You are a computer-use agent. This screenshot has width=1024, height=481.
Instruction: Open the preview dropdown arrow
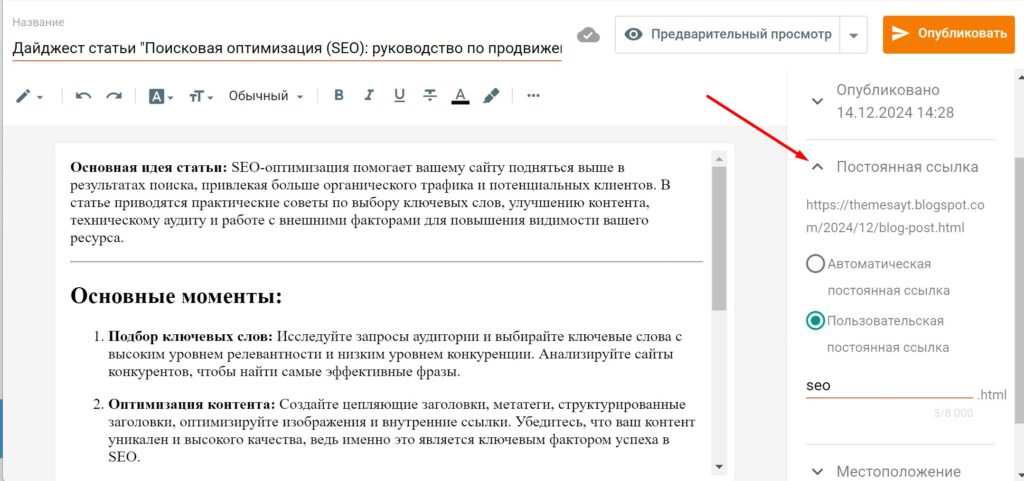point(854,35)
